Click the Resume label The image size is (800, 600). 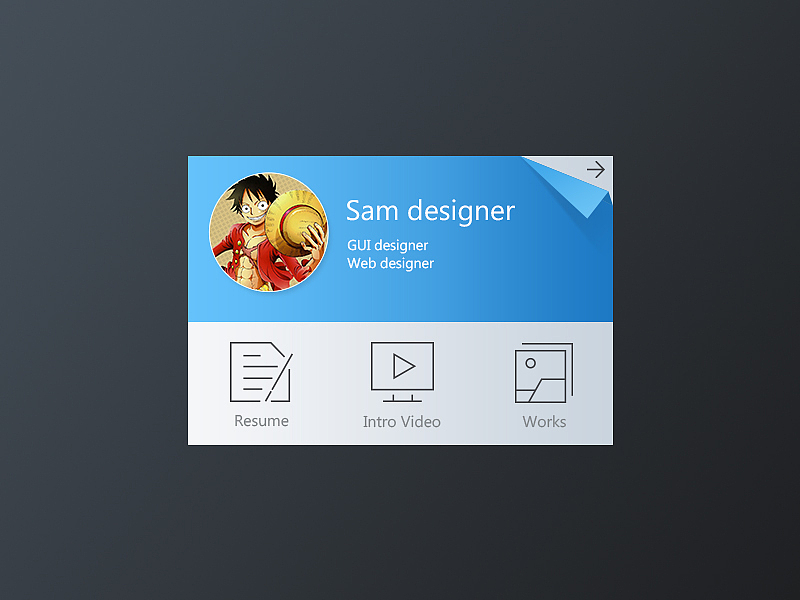(x=261, y=421)
